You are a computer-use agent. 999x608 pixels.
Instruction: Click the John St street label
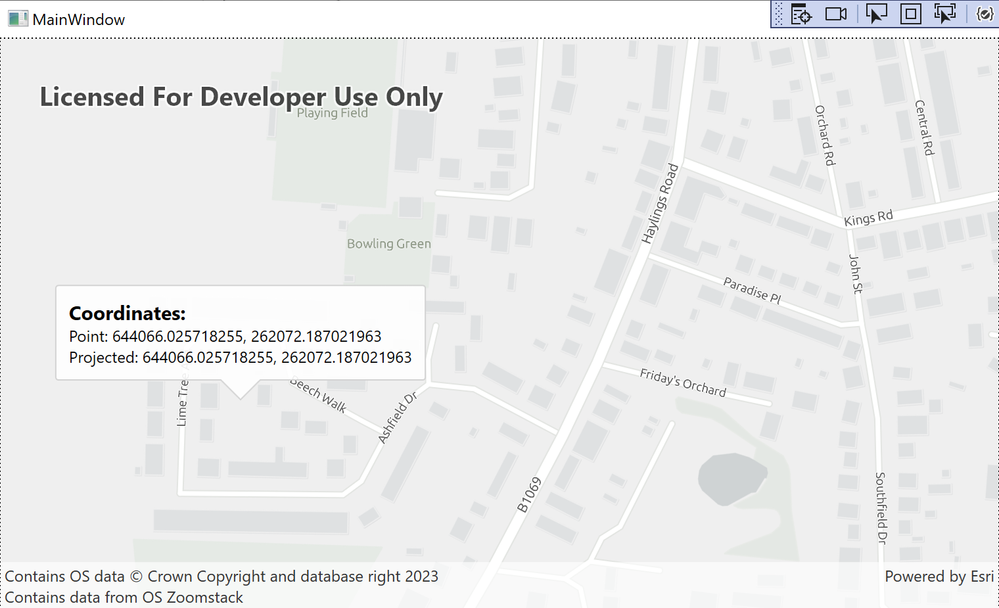pyautogui.click(x=856, y=274)
